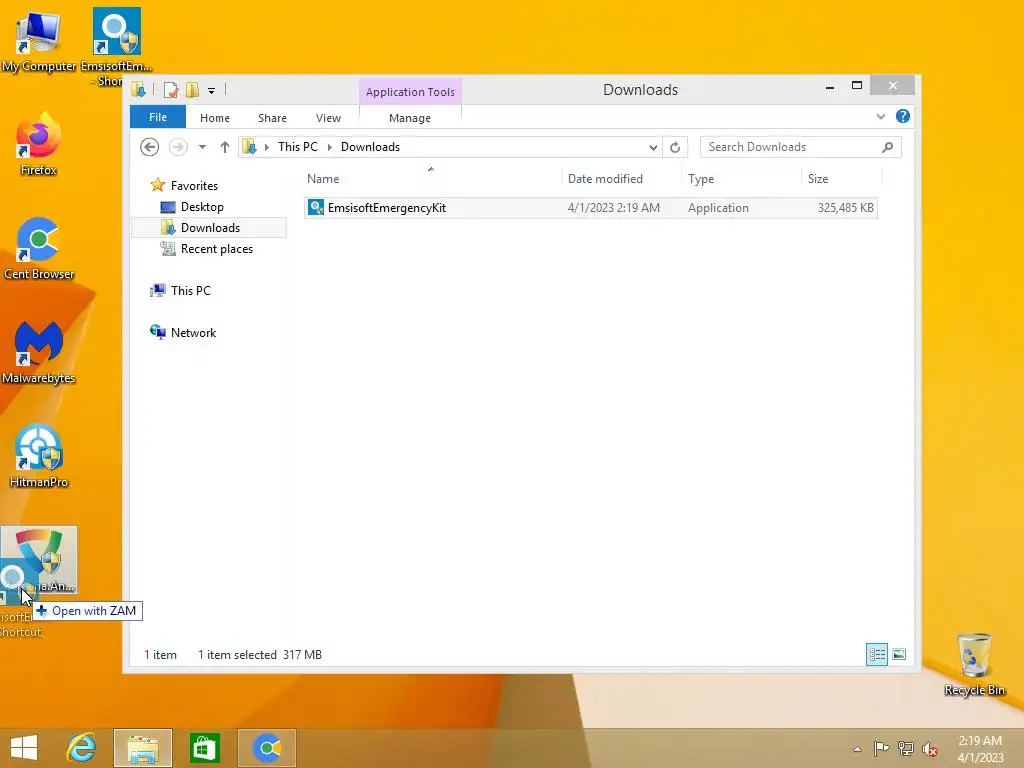Click the Properties icon in quick access toolbar

171,90
